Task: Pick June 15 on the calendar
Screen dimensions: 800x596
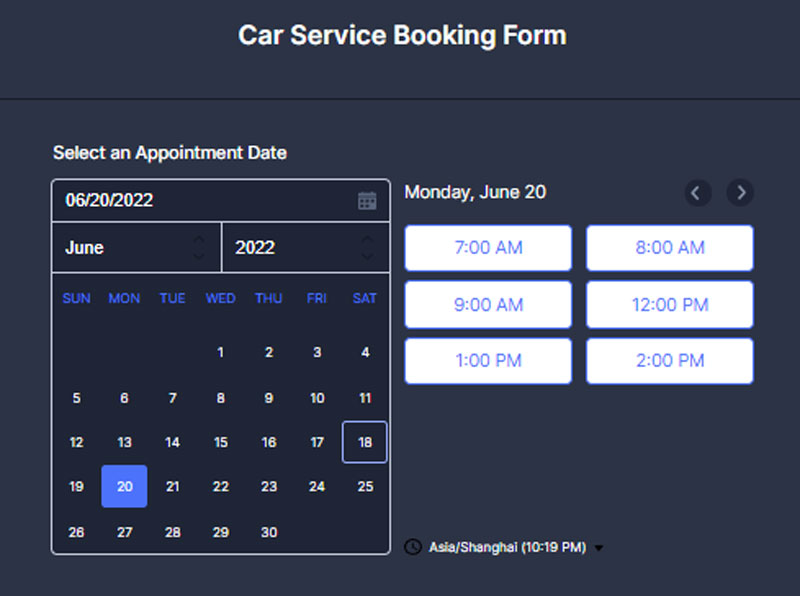Action: (220, 442)
